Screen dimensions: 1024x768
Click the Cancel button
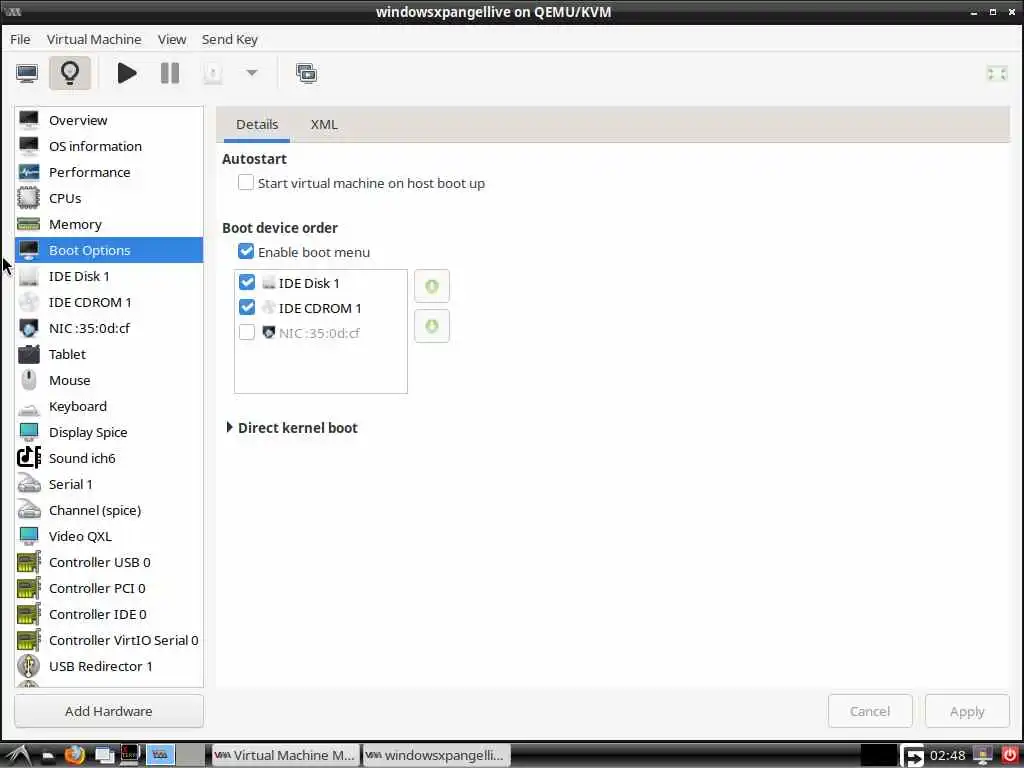870,711
